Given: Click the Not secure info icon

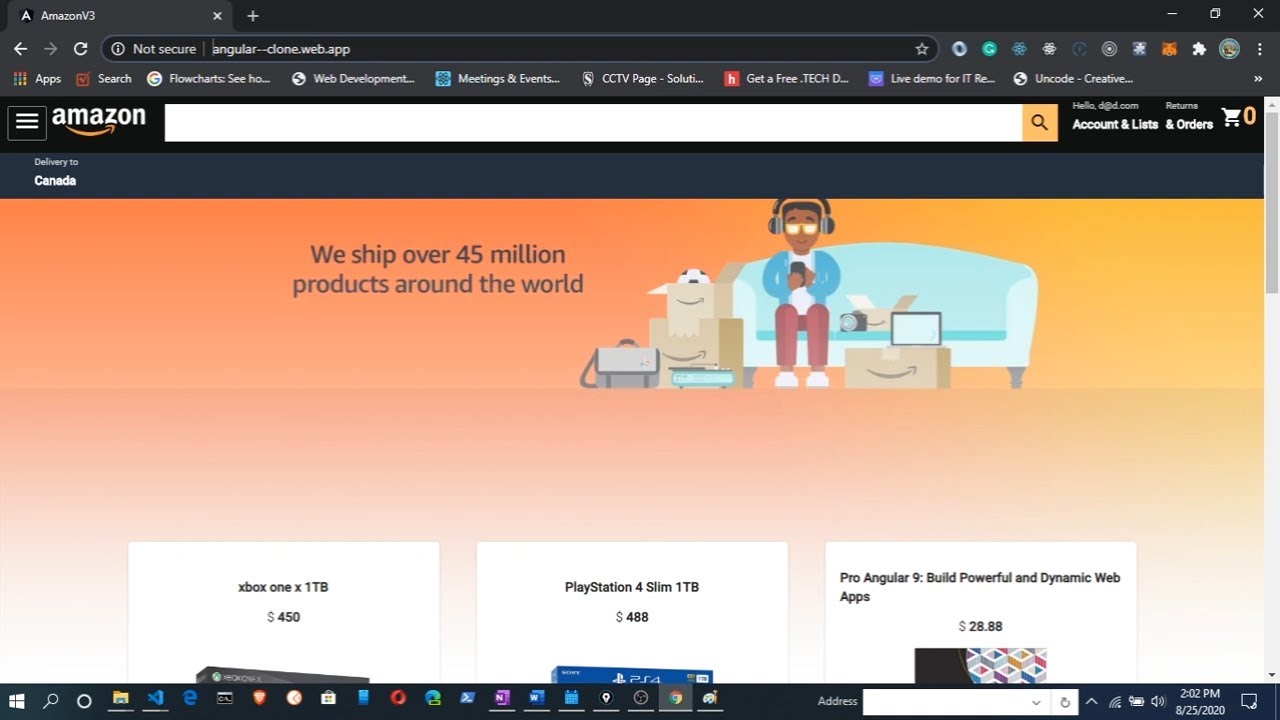Looking at the screenshot, I should coord(118,48).
